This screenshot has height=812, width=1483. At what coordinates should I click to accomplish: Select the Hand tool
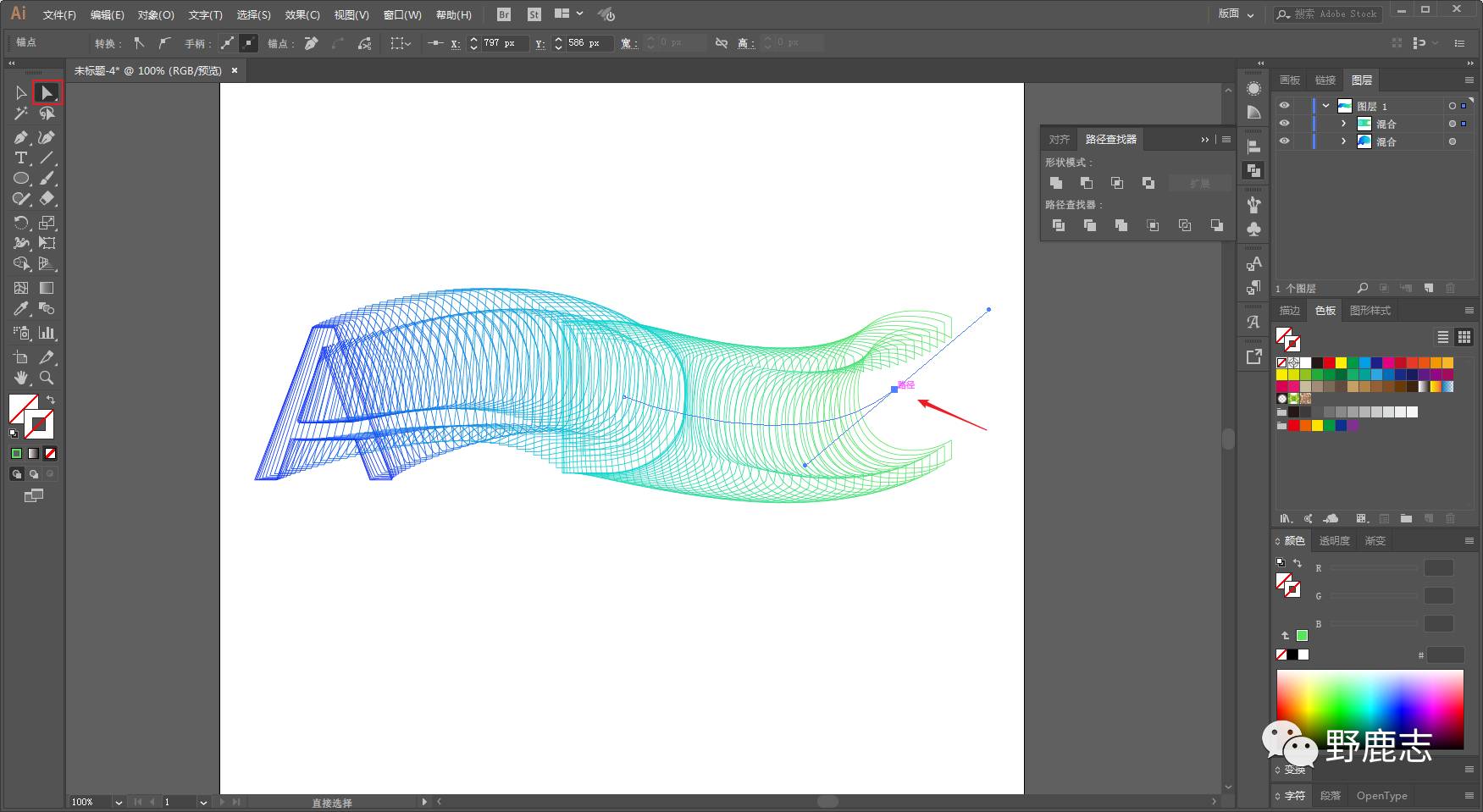coord(21,378)
